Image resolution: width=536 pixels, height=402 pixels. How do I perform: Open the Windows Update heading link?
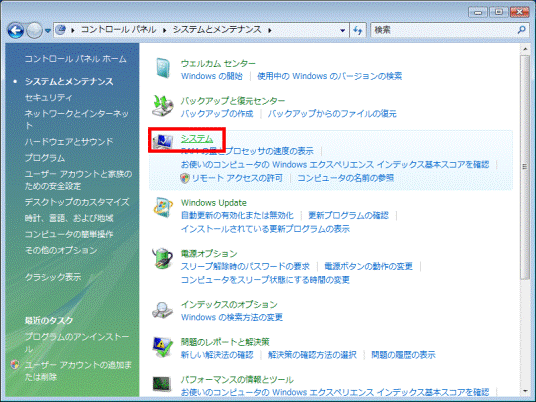pos(214,203)
